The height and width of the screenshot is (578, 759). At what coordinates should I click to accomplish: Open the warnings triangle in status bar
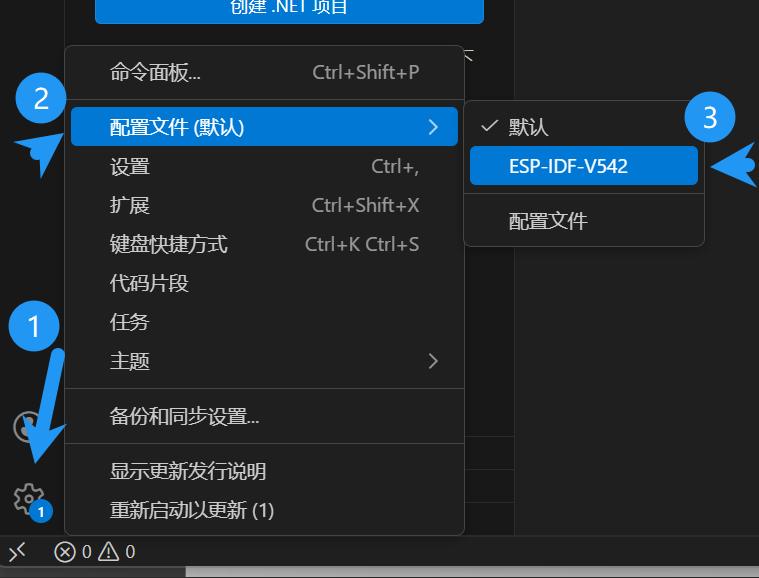pos(117,552)
